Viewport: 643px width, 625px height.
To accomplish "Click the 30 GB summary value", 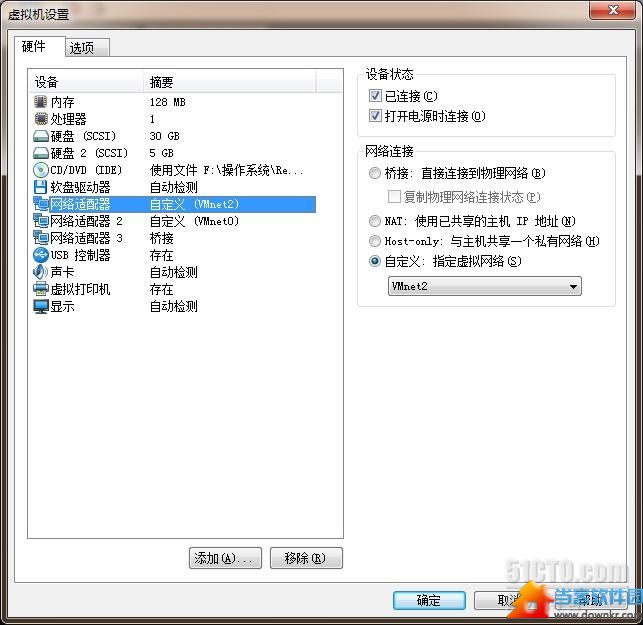I will [x=164, y=136].
